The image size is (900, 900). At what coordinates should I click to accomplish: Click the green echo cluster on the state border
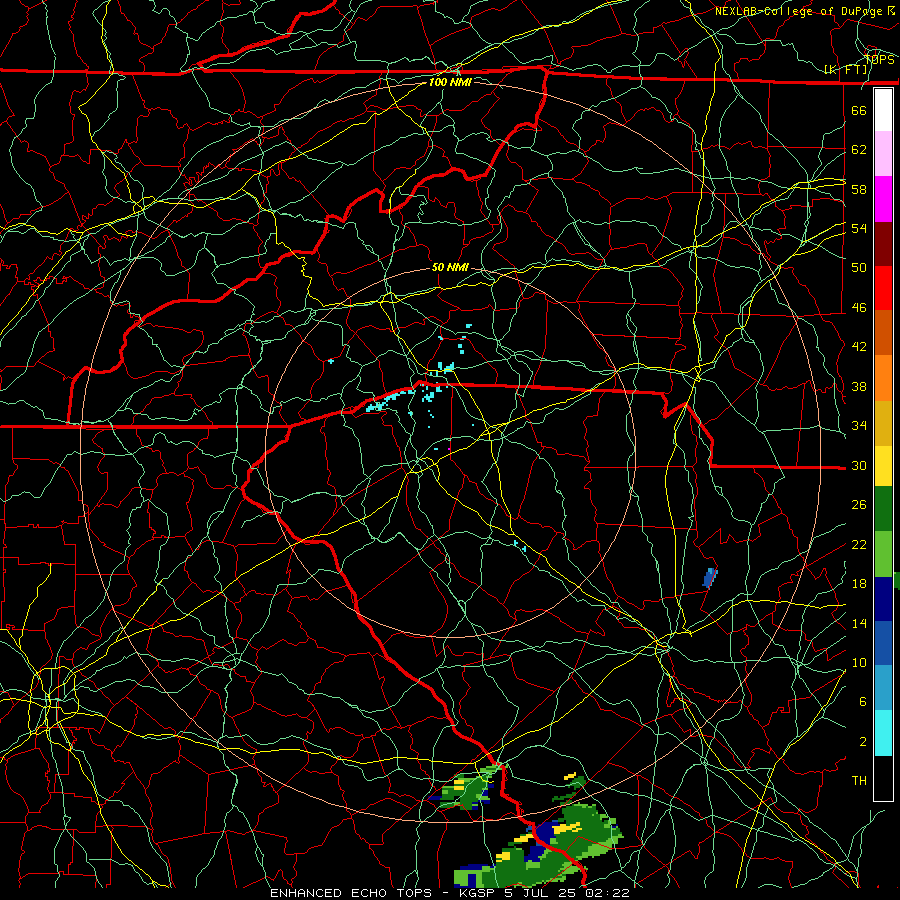pyautogui.click(x=468, y=788)
